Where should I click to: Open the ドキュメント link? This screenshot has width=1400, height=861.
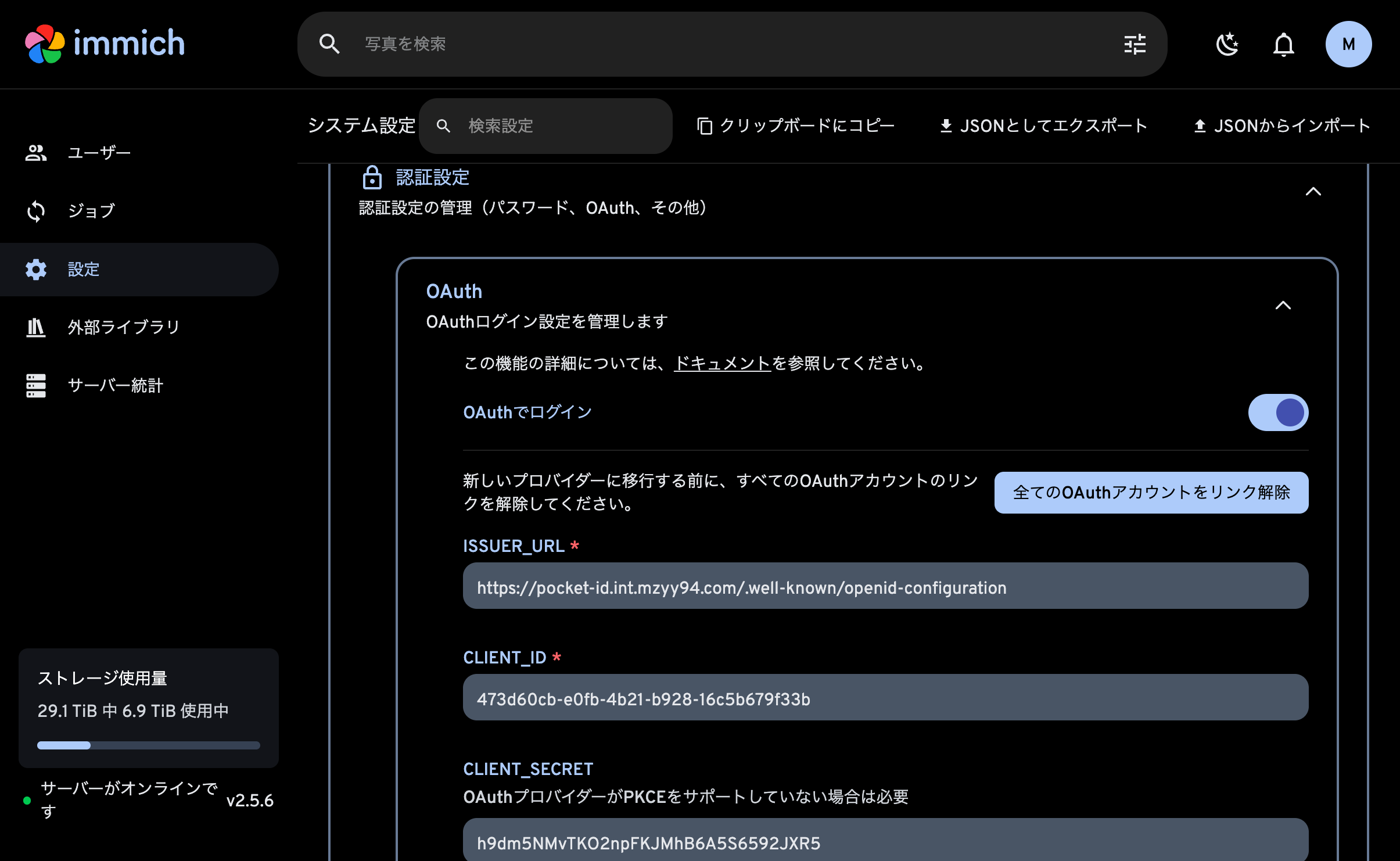[722, 364]
